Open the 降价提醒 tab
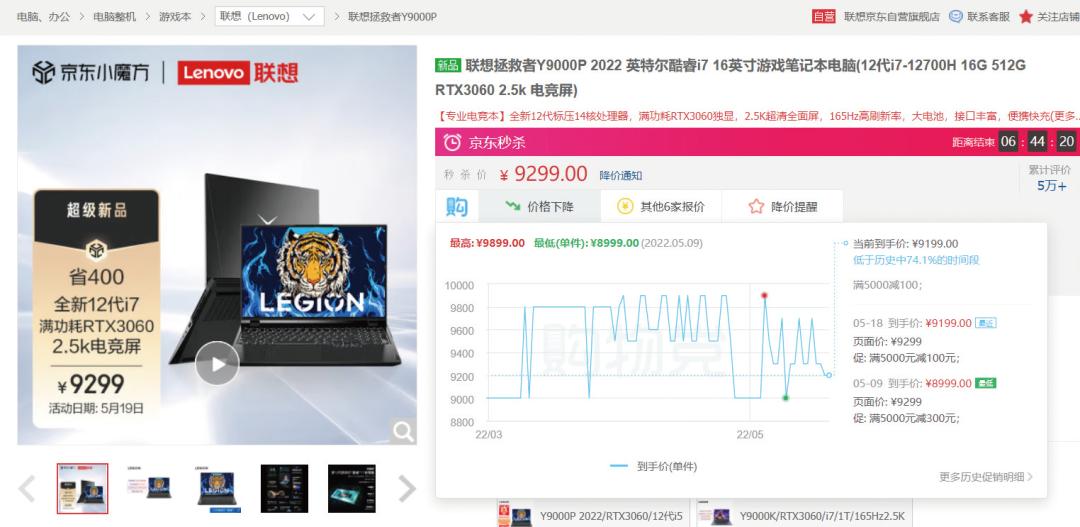1080x527 pixels. pos(782,206)
